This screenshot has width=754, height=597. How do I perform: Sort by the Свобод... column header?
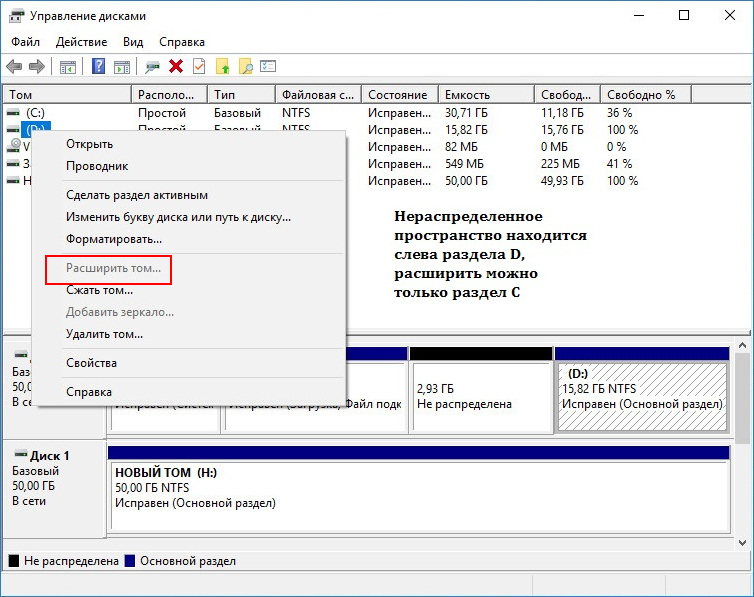(567, 95)
